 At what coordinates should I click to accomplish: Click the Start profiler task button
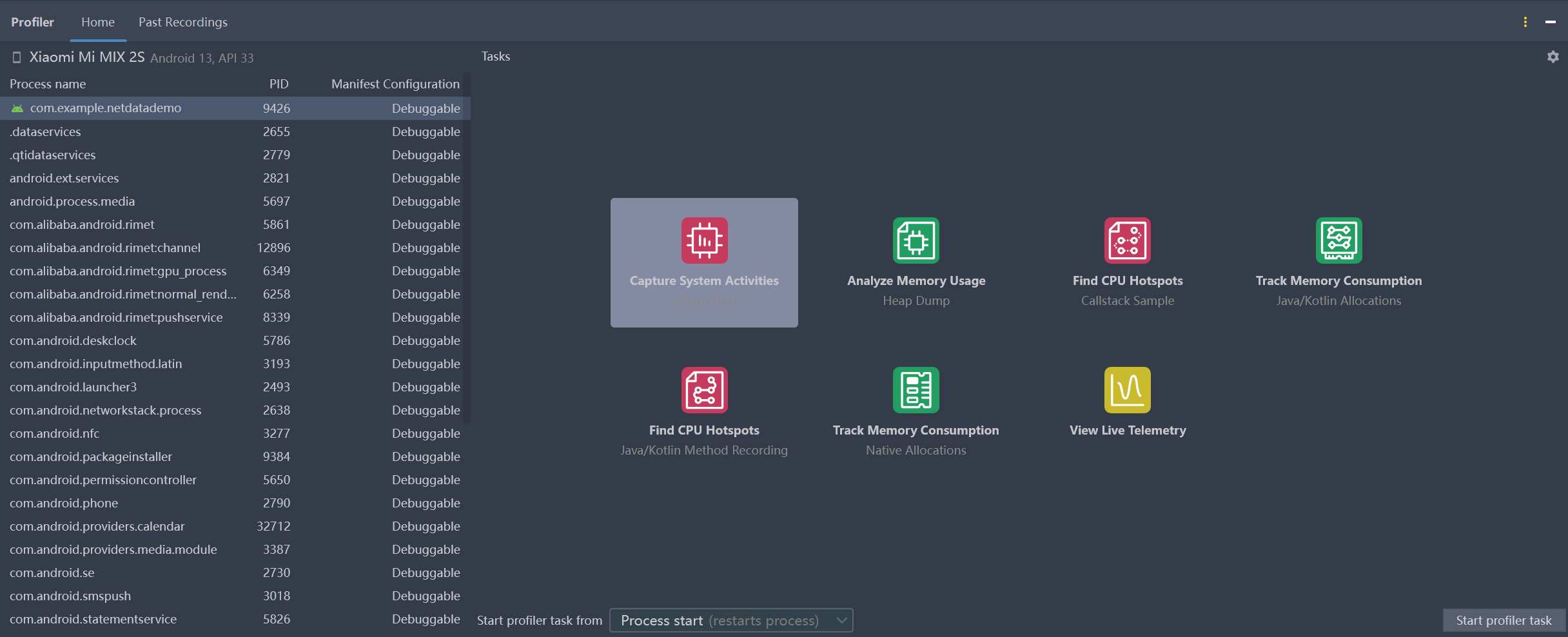[1503, 620]
